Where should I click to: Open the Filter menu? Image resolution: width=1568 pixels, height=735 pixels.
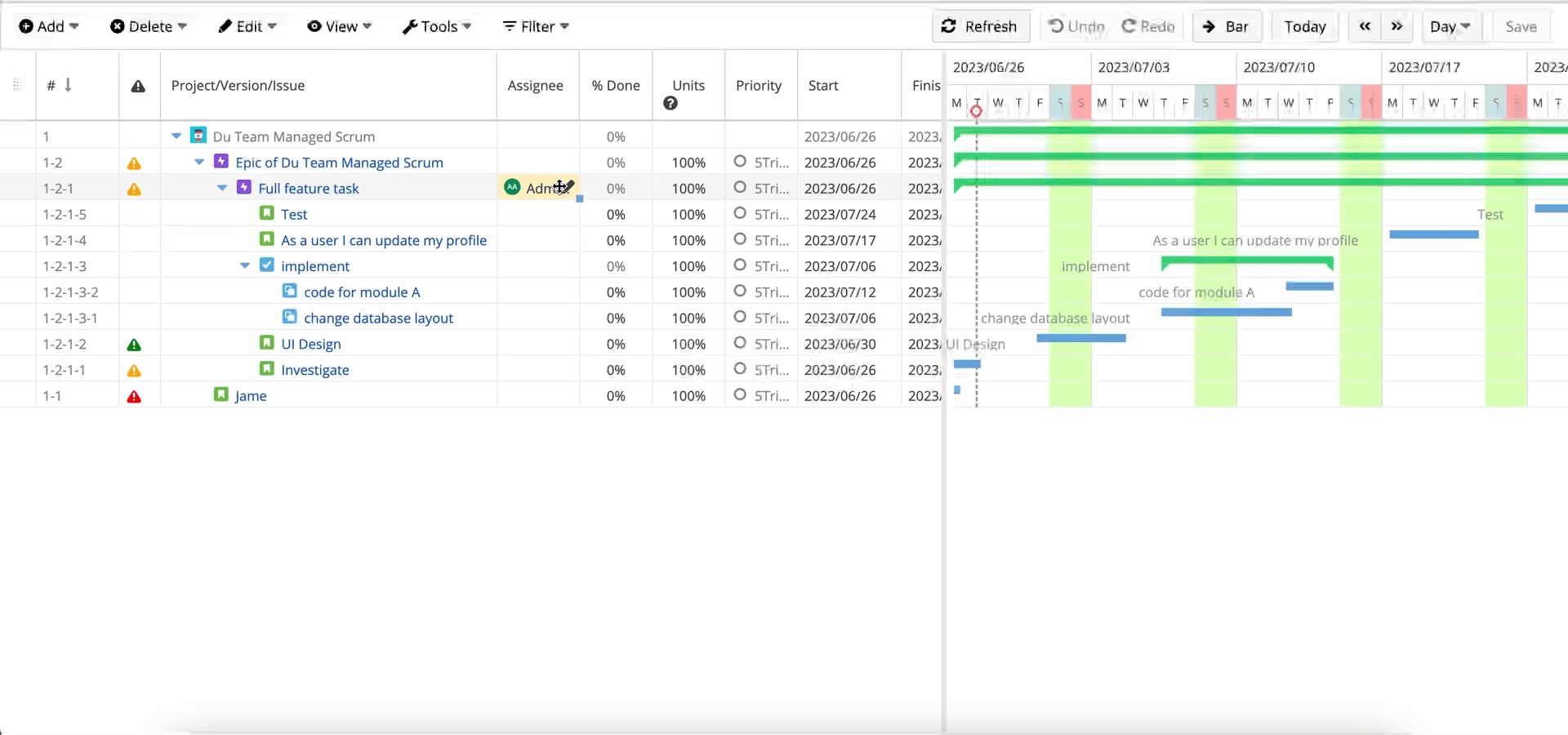point(535,26)
